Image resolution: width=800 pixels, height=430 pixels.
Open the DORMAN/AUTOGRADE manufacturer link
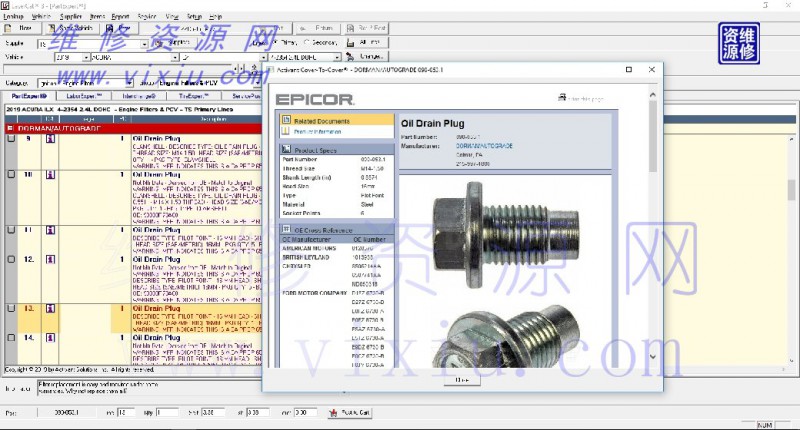point(484,146)
